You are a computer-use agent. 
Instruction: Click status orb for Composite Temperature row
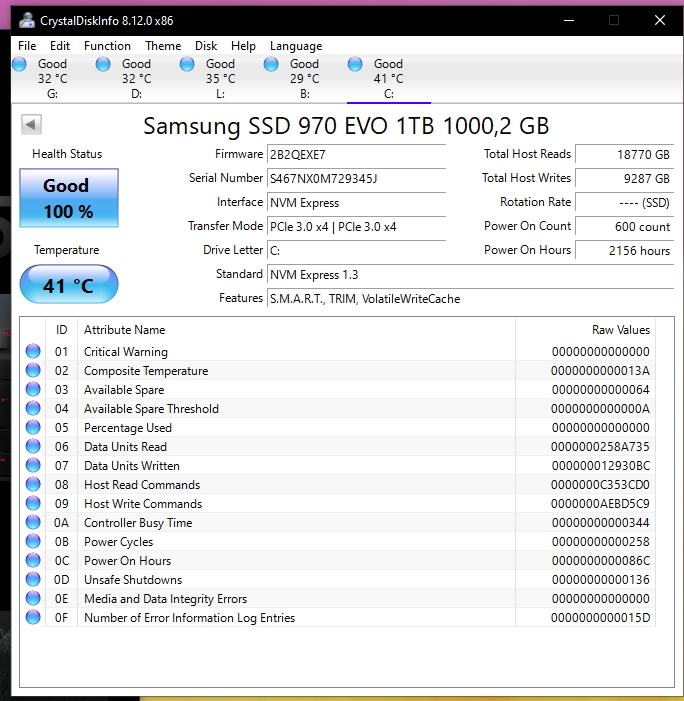(x=33, y=370)
